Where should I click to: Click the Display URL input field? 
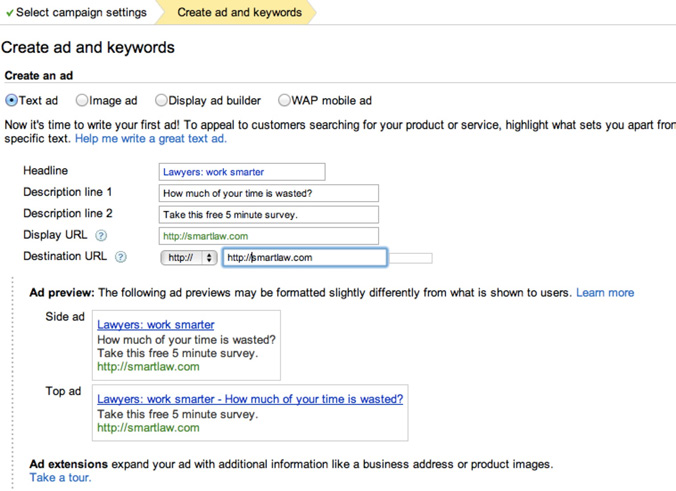tap(268, 236)
